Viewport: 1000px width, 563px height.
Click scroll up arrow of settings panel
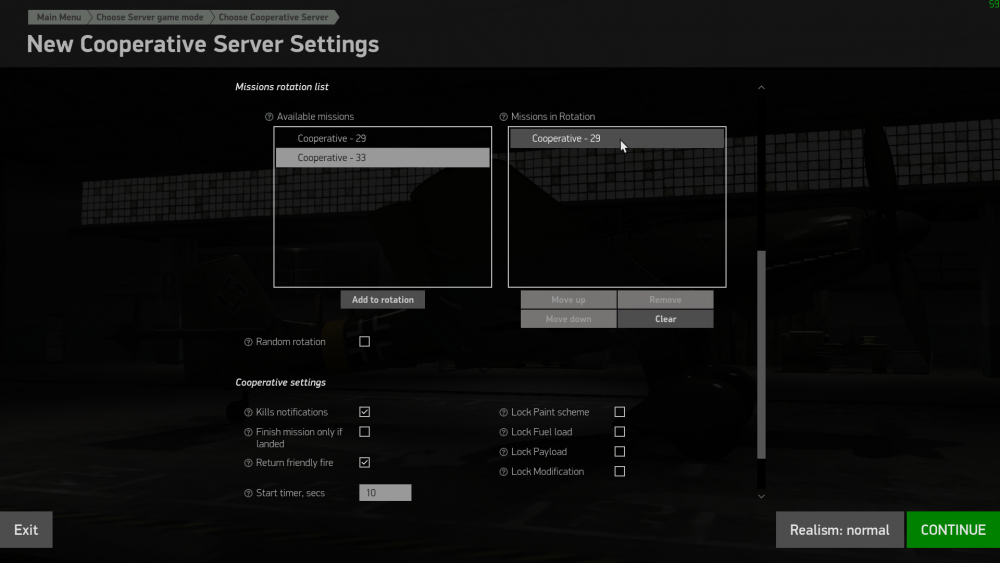click(761, 87)
